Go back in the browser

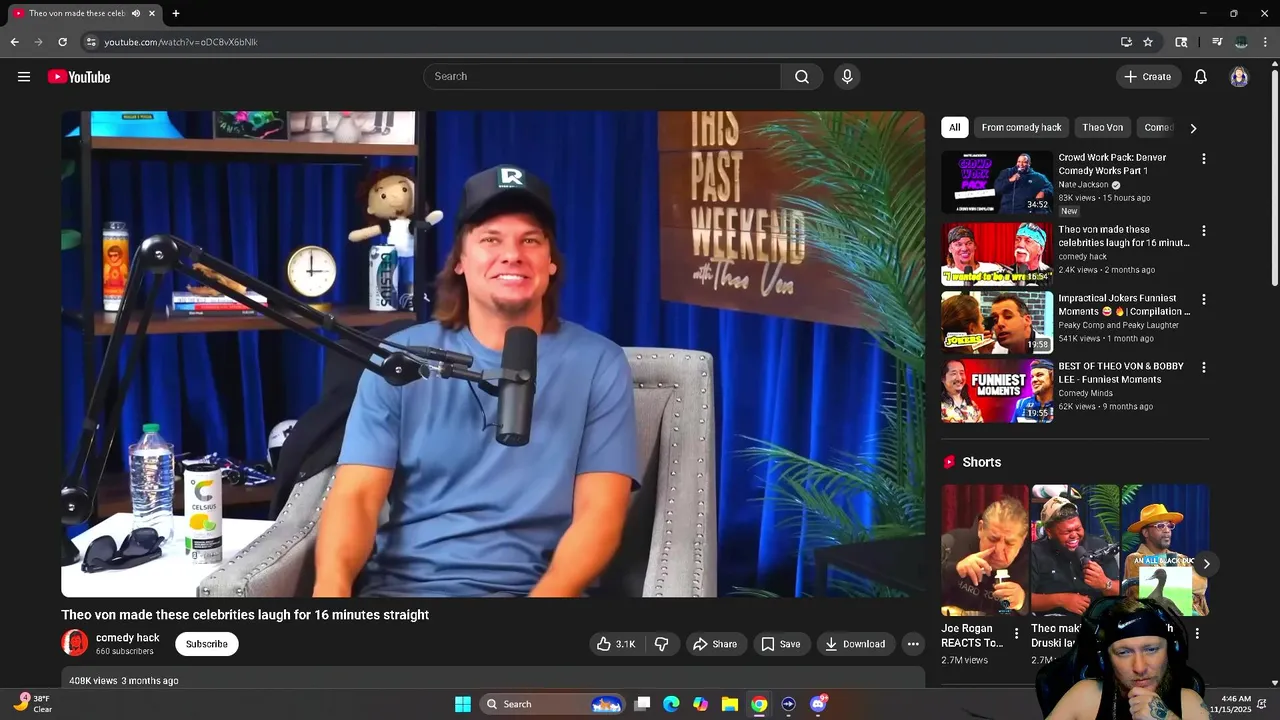click(x=14, y=42)
